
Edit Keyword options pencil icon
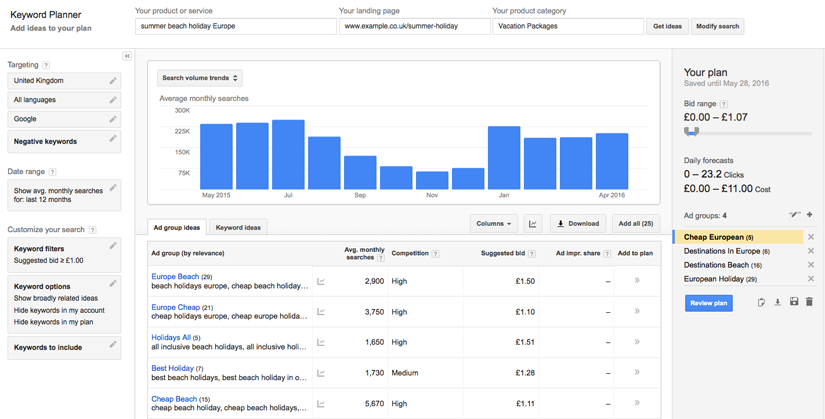113,283
